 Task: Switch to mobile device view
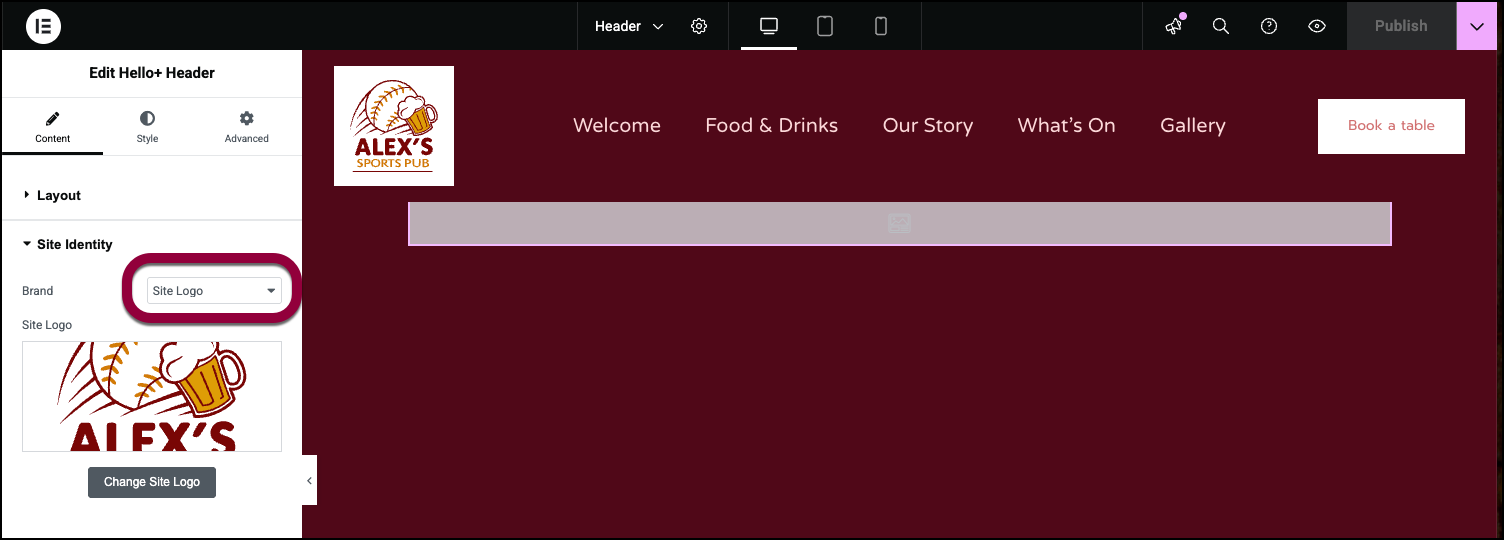click(x=881, y=26)
